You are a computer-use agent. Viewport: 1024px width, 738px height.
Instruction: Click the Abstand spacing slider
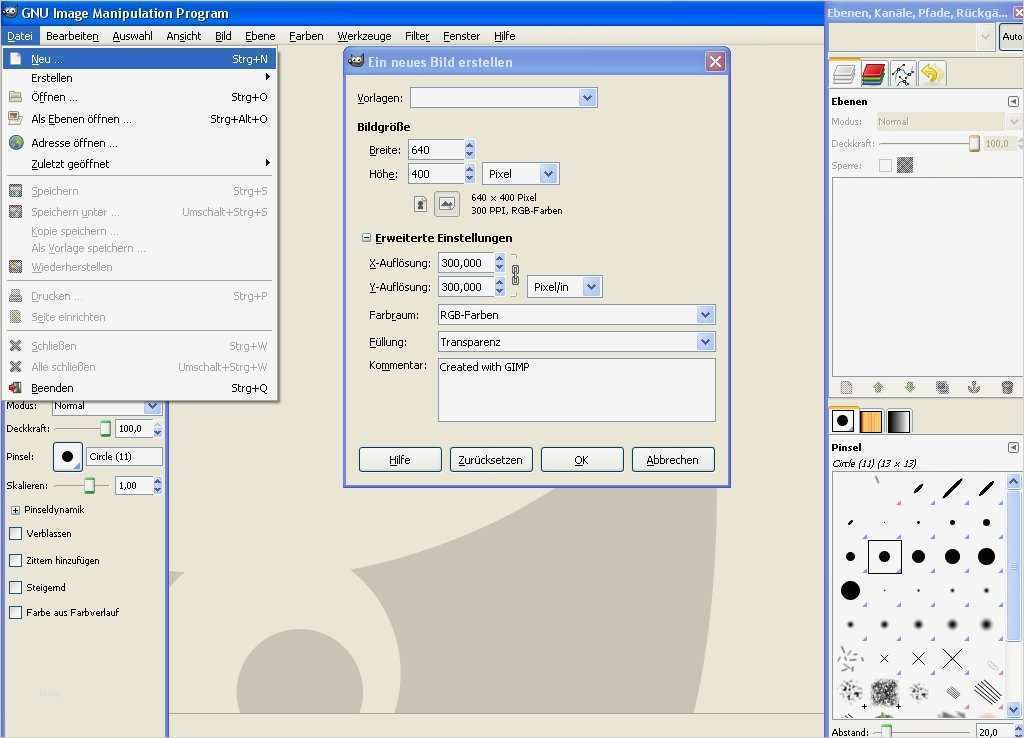click(920, 732)
